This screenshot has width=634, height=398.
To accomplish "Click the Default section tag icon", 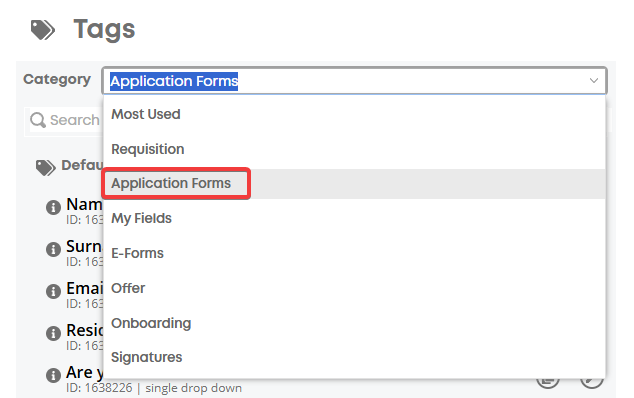I will [x=45, y=167].
